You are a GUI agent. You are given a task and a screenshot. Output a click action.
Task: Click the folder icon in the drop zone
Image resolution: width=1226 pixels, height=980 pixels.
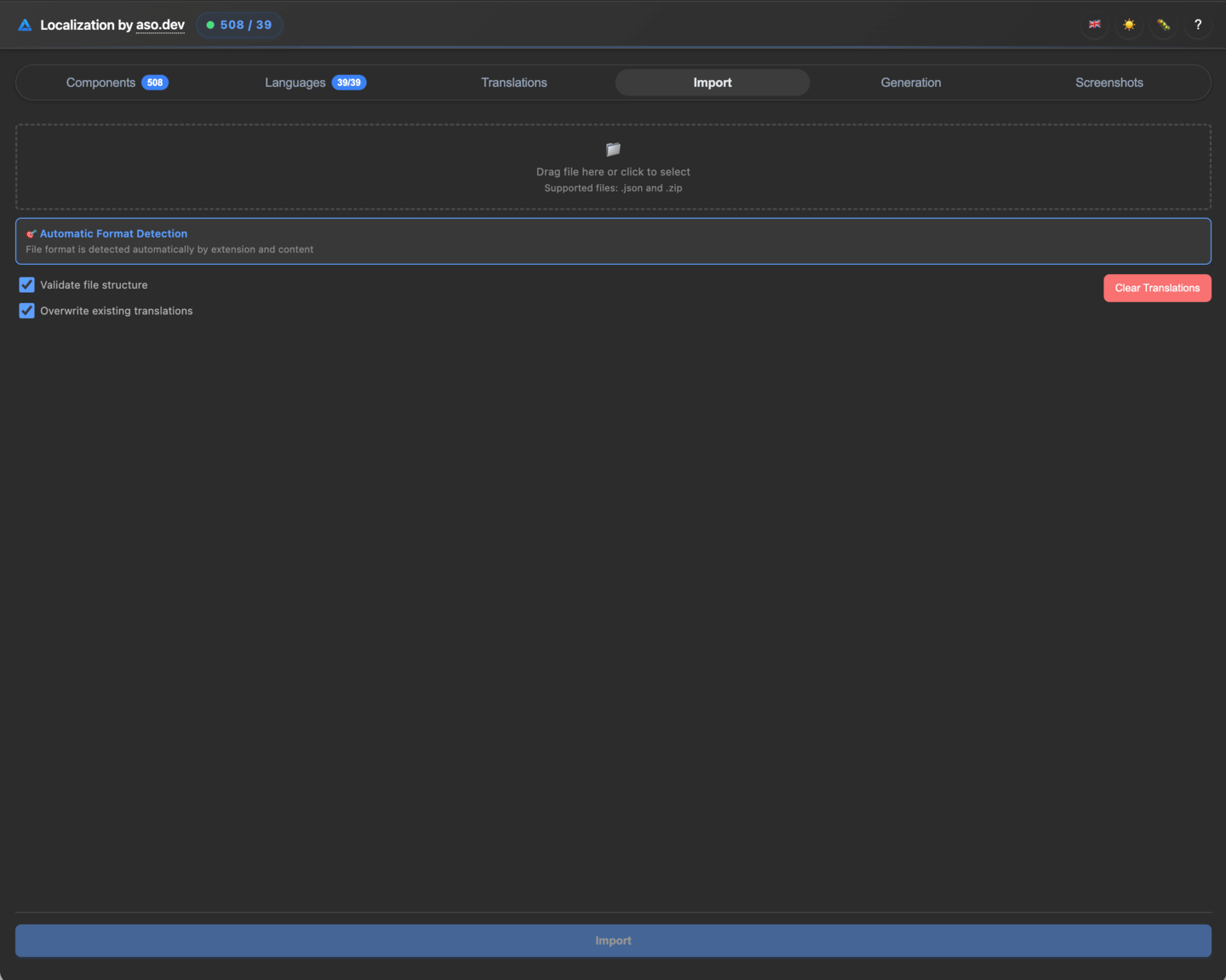pos(613,149)
